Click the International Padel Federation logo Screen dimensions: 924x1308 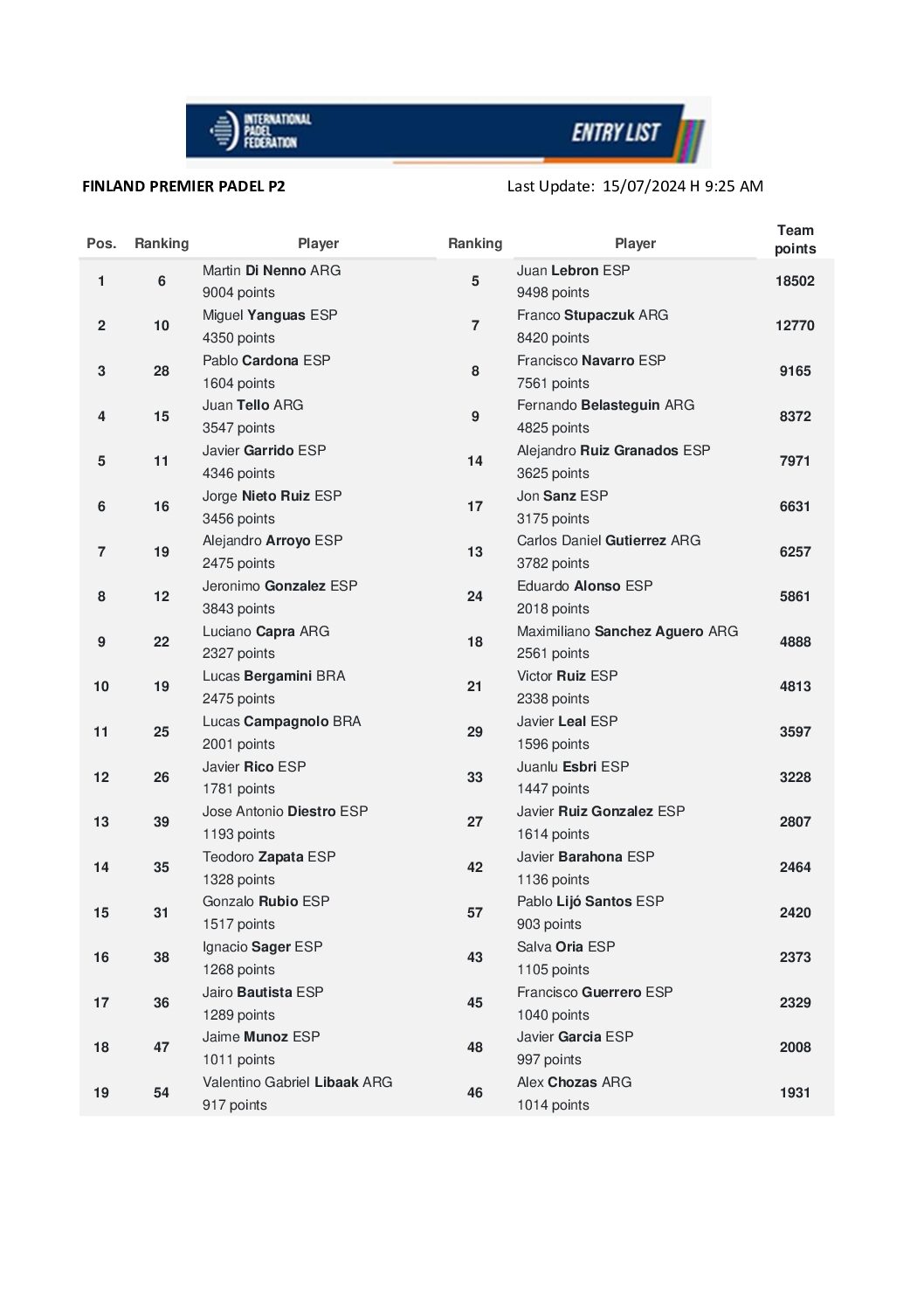(x=260, y=131)
